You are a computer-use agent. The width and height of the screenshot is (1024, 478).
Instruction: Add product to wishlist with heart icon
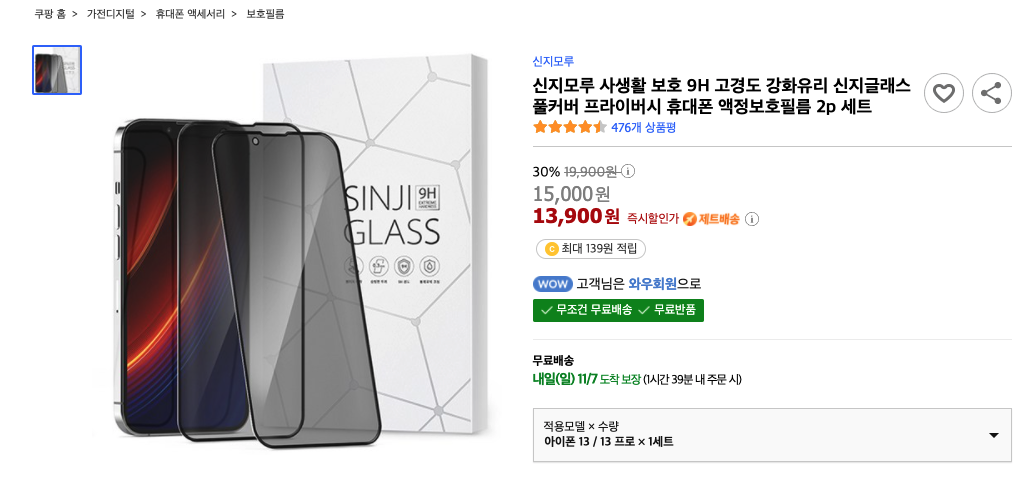pyautogui.click(x=944, y=93)
